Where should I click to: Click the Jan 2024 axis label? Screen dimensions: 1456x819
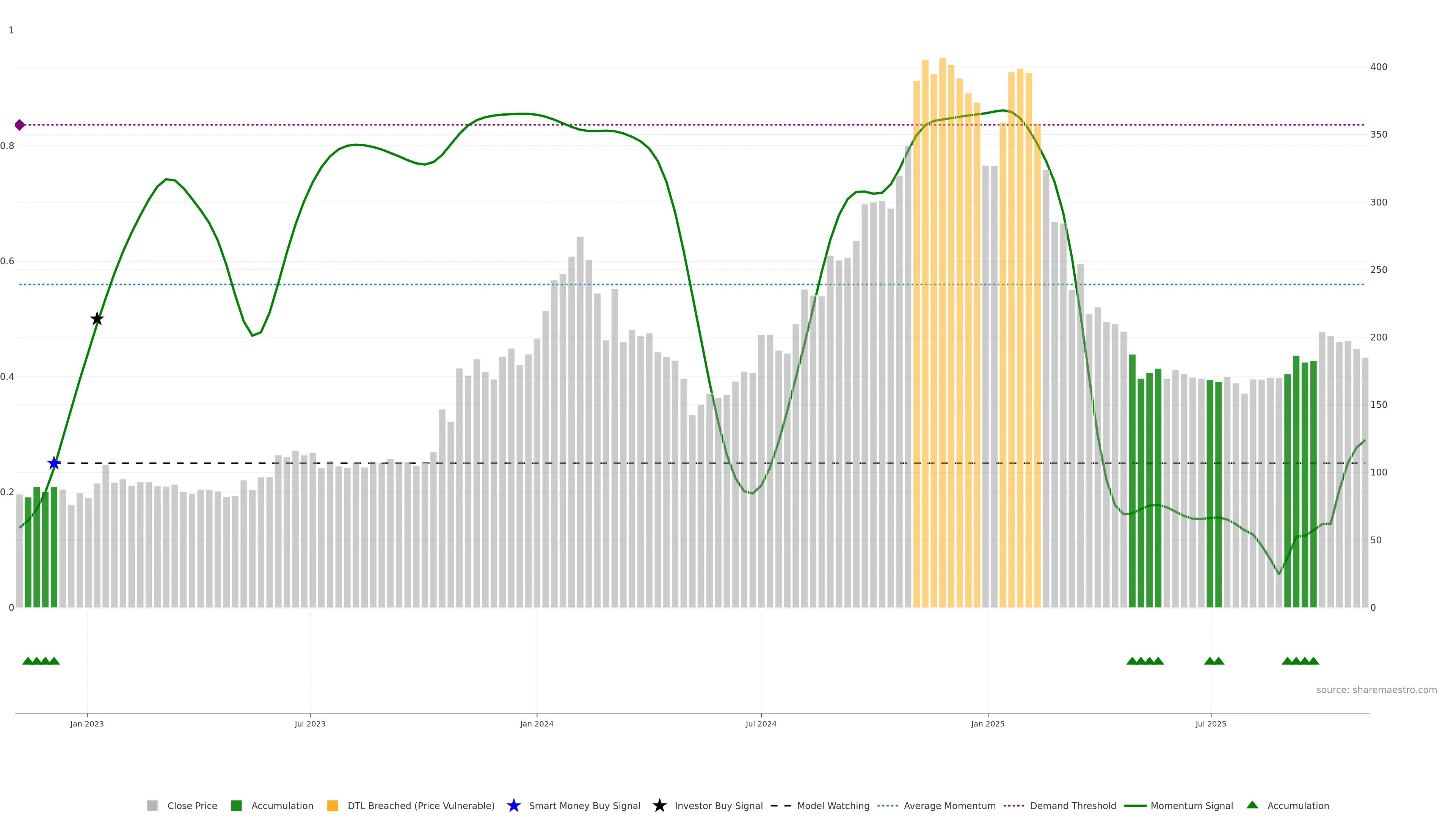pos(537,723)
